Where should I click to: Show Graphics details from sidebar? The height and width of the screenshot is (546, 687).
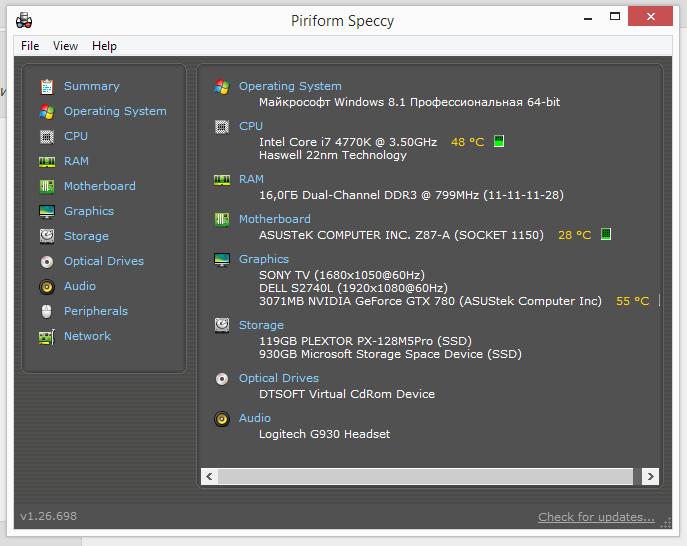point(89,211)
